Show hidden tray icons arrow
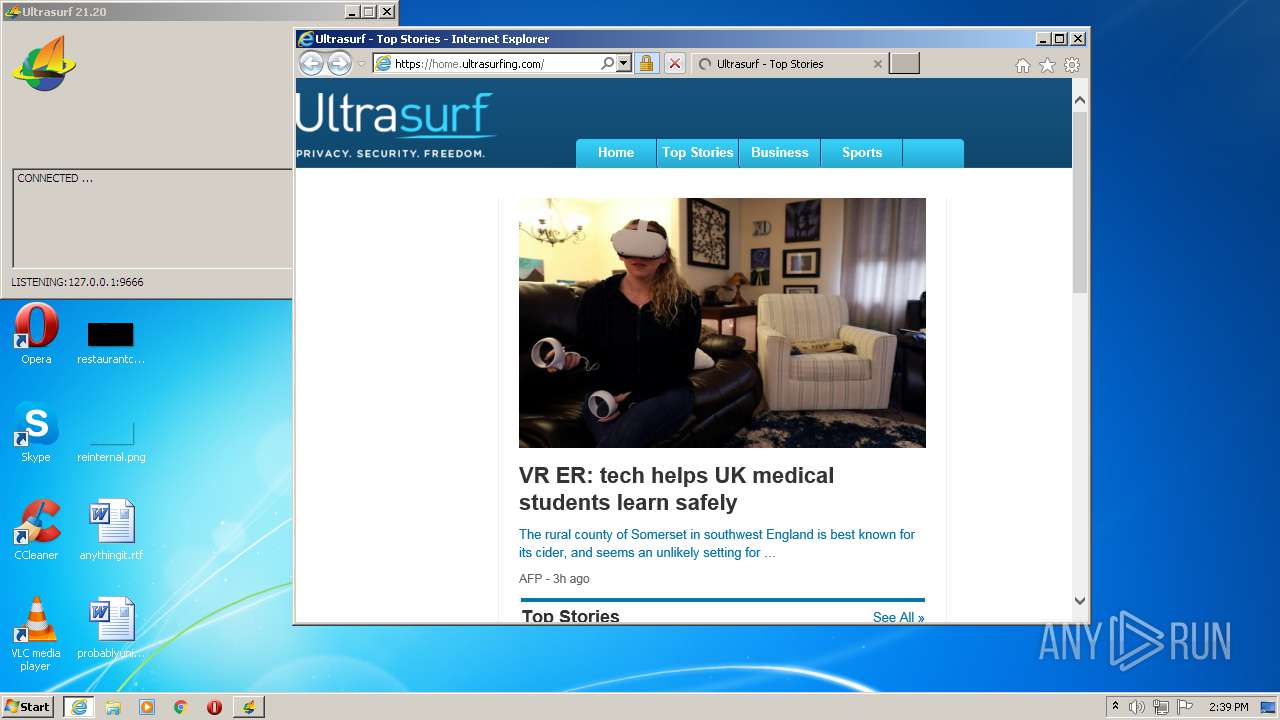1280x720 pixels. coord(1116,707)
